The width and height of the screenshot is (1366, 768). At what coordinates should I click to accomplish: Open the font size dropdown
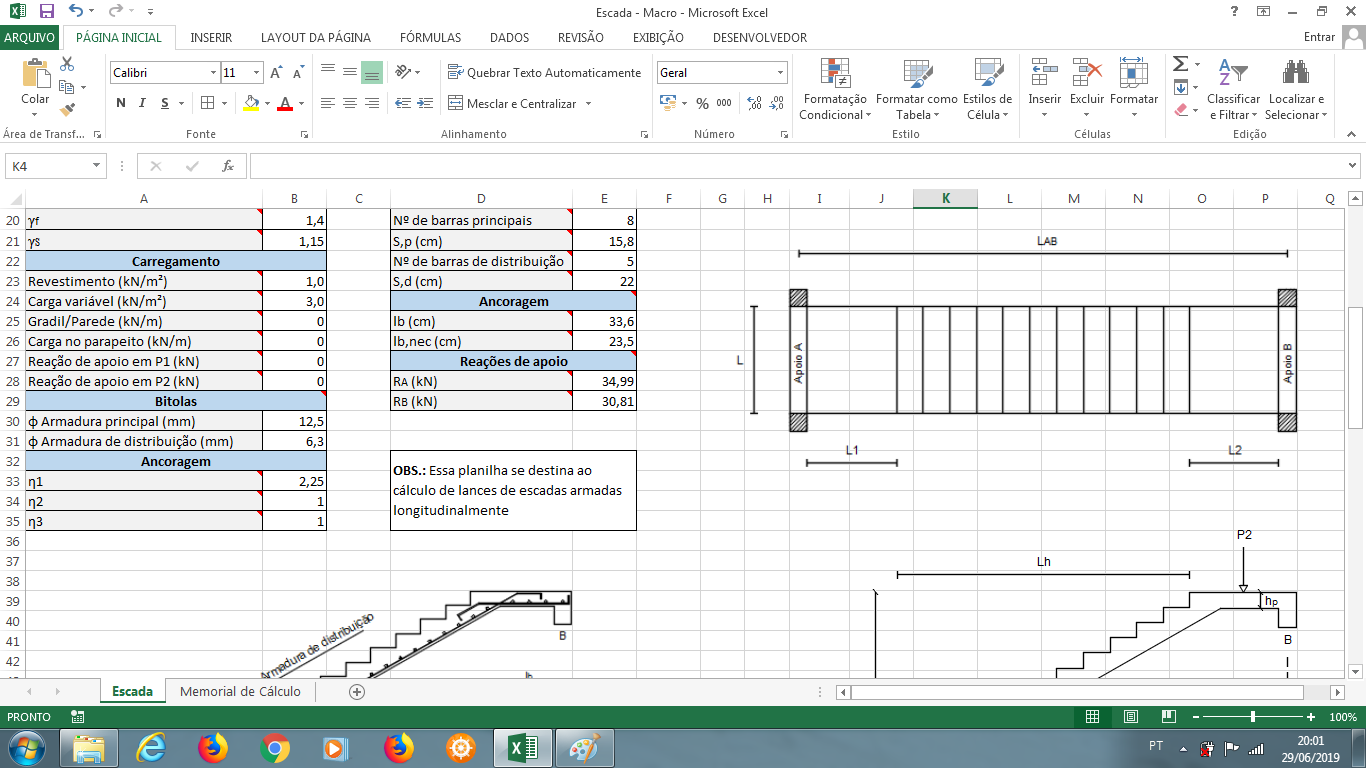257,73
